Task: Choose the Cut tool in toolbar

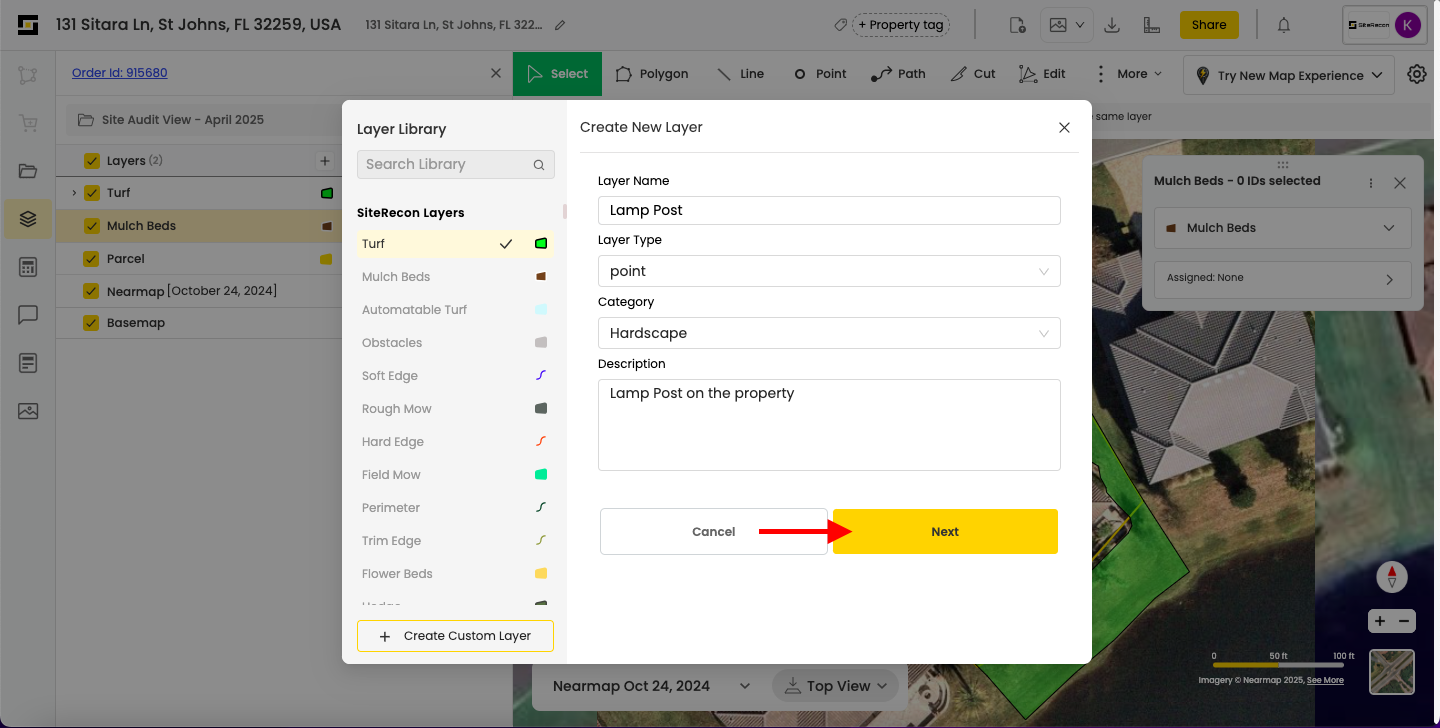Action: (x=973, y=74)
